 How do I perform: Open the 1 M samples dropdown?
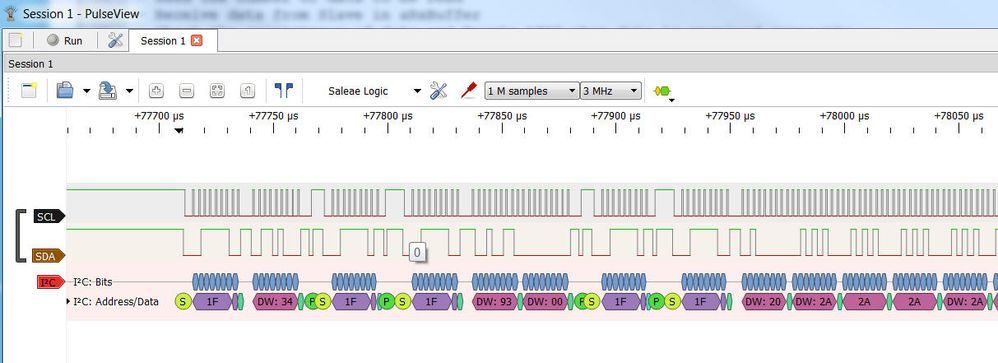531,91
